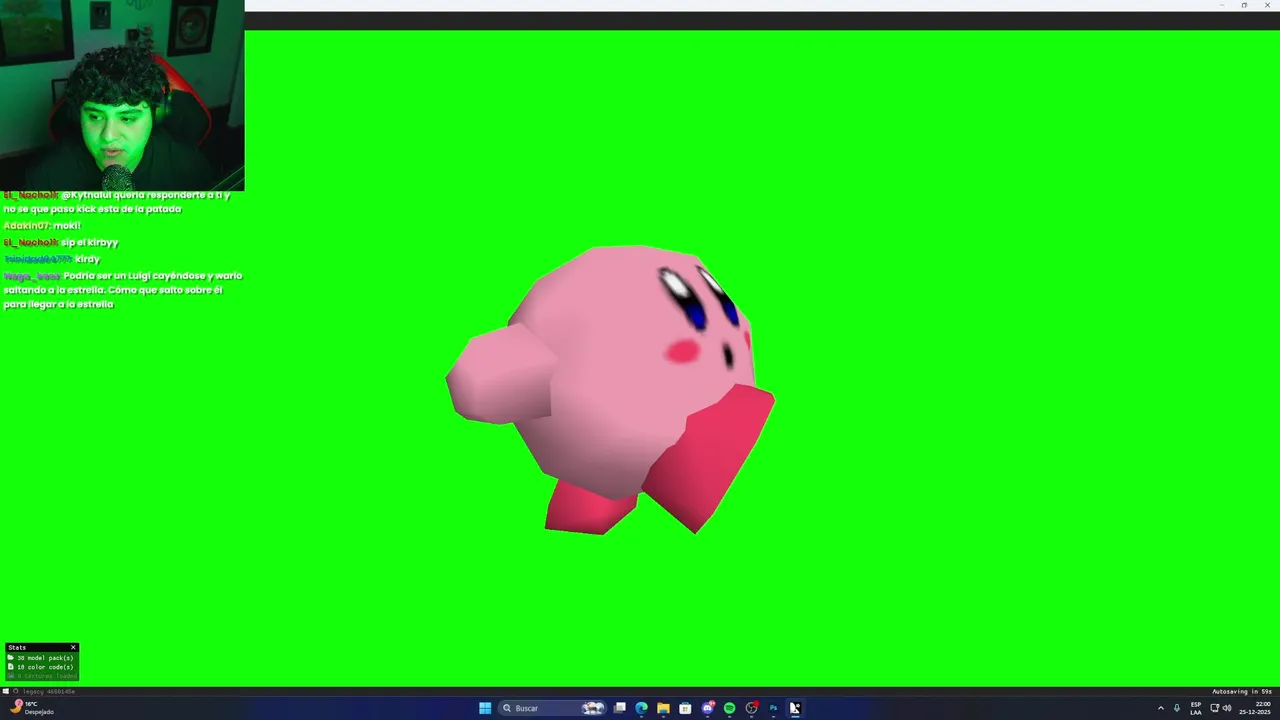Click the 'Autosaving in 59s' status text
The image size is (1280, 720).
tap(1242, 691)
